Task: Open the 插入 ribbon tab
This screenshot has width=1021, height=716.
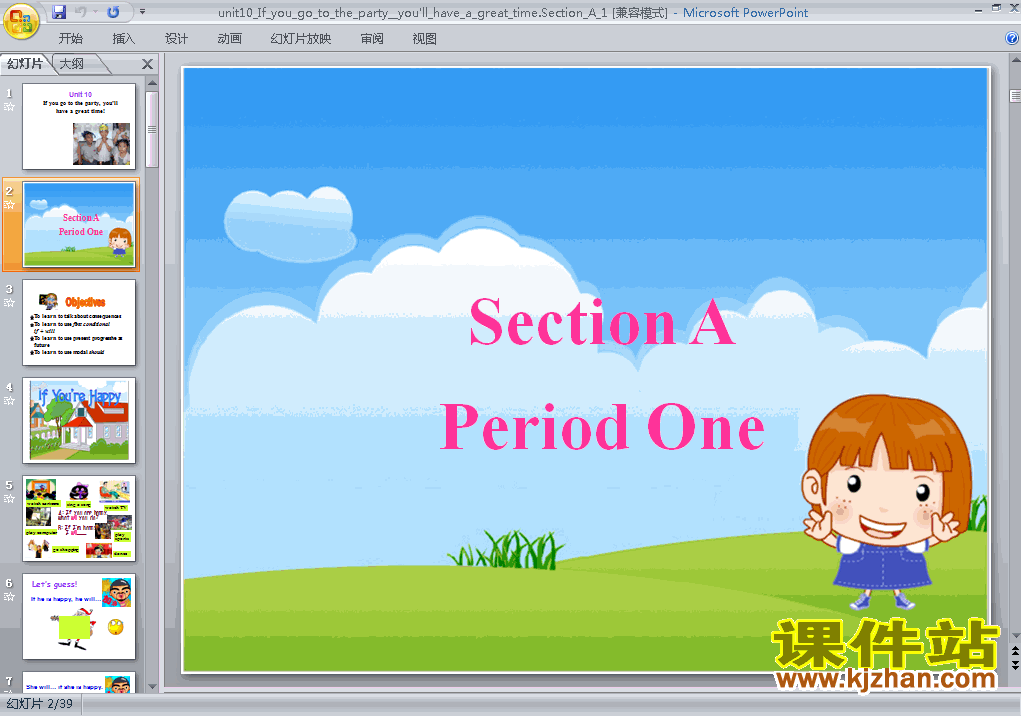Action: pos(123,38)
